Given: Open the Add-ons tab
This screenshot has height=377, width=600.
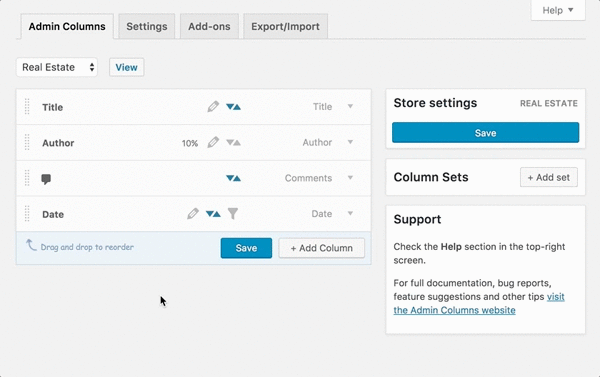Looking at the screenshot, I should pyautogui.click(x=209, y=26).
